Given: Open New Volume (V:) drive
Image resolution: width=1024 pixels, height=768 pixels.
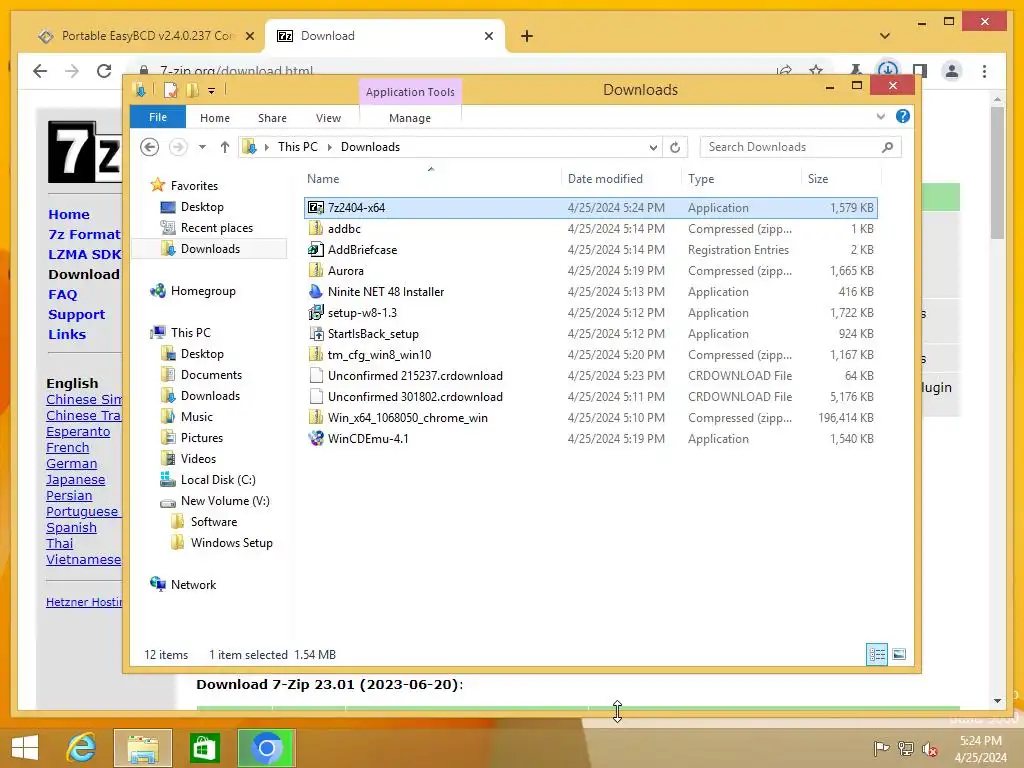Looking at the screenshot, I should (x=225, y=501).
